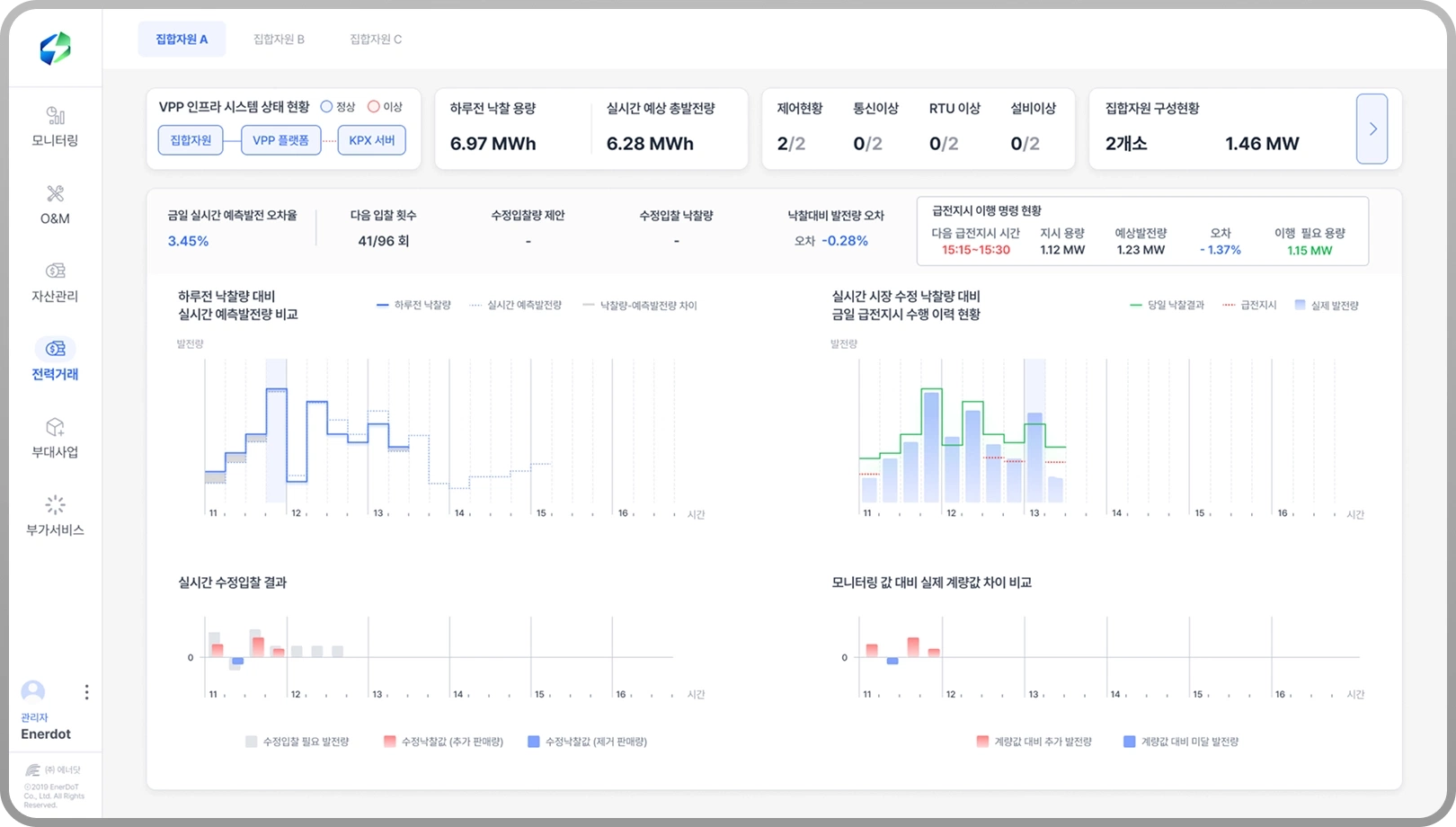Toggle 급전지시 legend series
1456x827 pixels.
[1250, 306]
